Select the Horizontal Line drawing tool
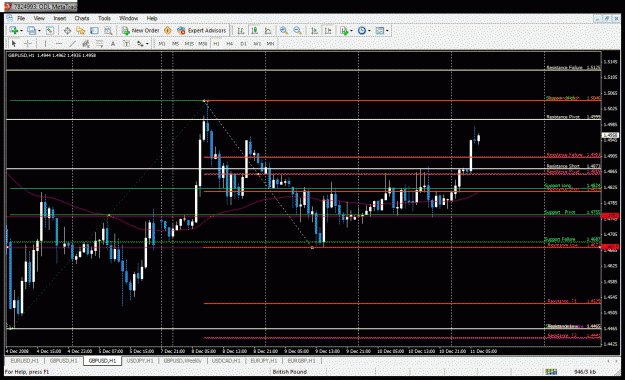The height and width of the screenshot is (380, 625). click(59, 43)
